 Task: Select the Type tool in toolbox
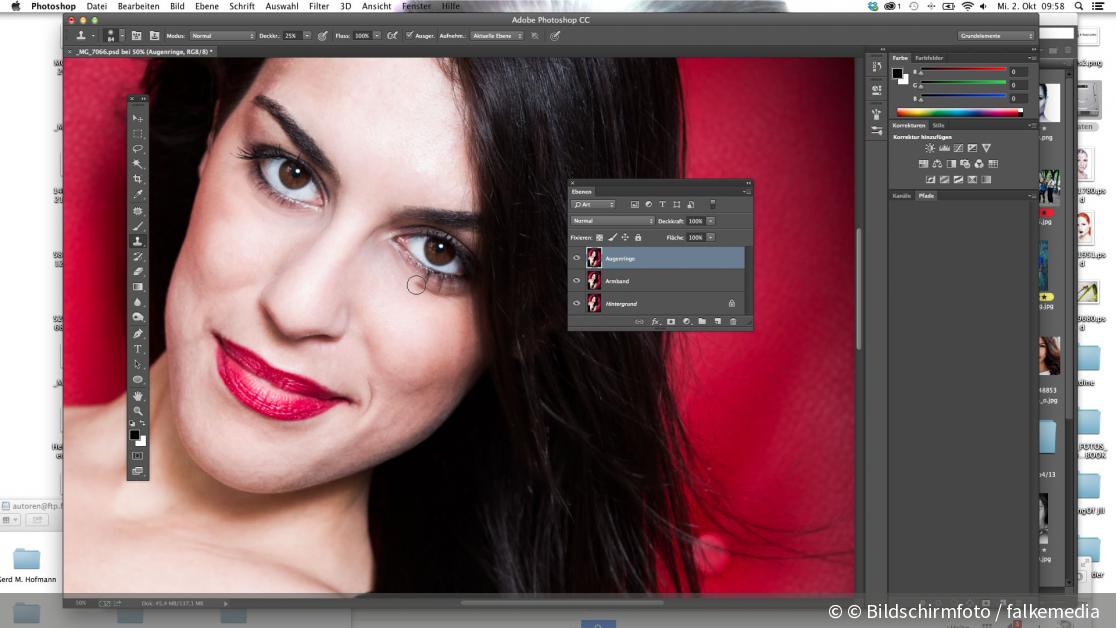pyautogui.click(x=137, y=349)
